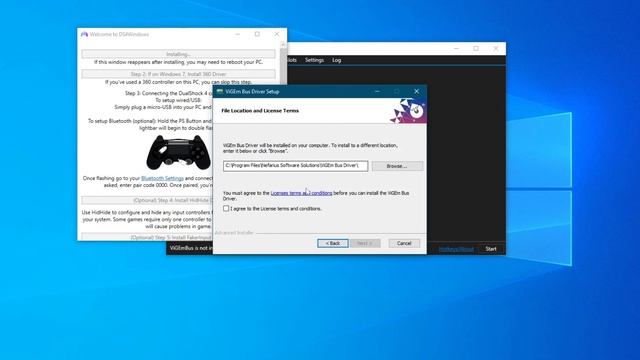The width and height of the screenshot is (640, 360).
Task: Click the Browse button in ViGEm setup
Action: (397, 166)
